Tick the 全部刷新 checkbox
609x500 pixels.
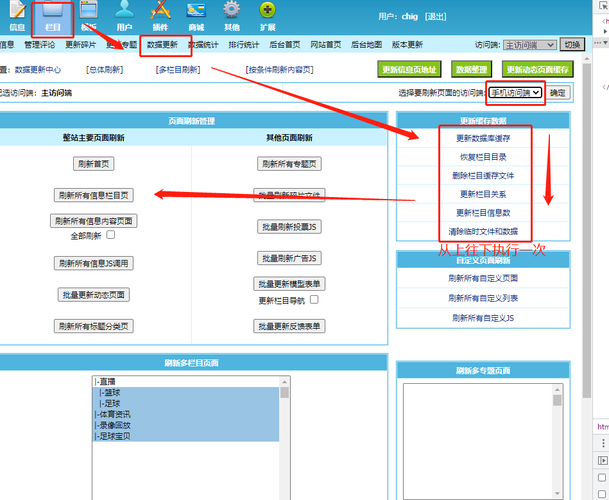pos(111,235)
